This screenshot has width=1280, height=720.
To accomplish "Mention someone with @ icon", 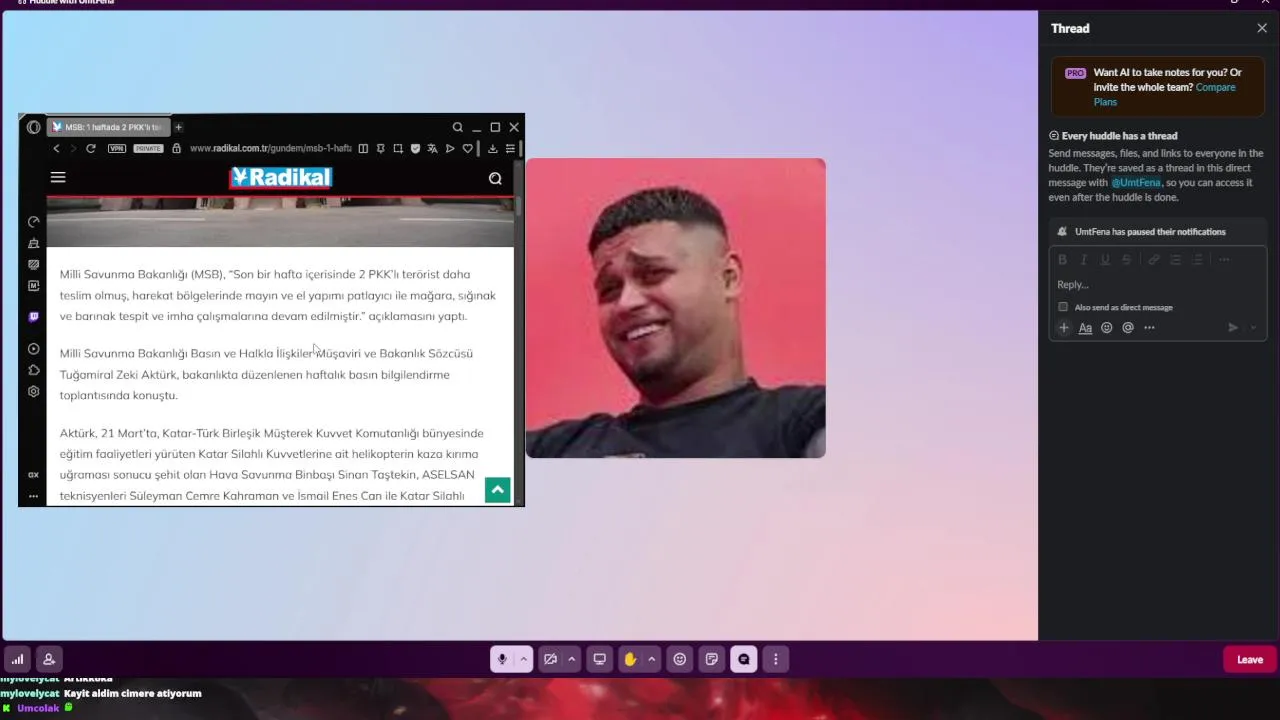I will point(1128,328).
